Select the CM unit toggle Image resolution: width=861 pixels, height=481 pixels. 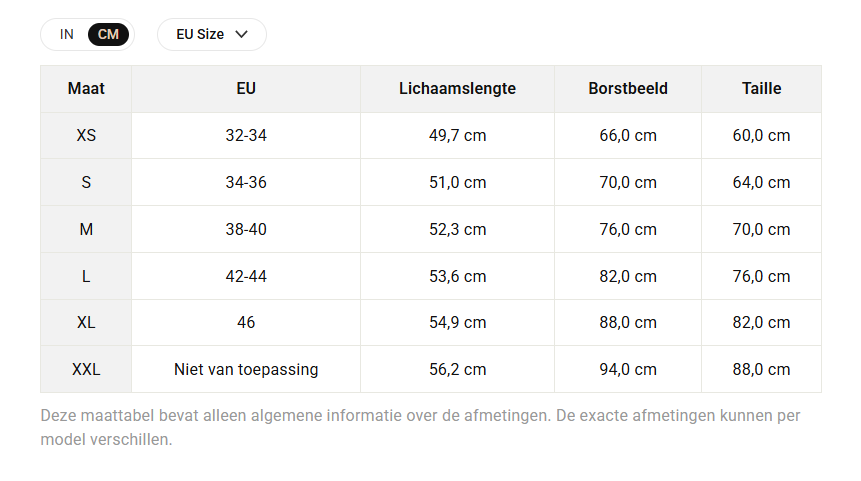click(108, 35)
